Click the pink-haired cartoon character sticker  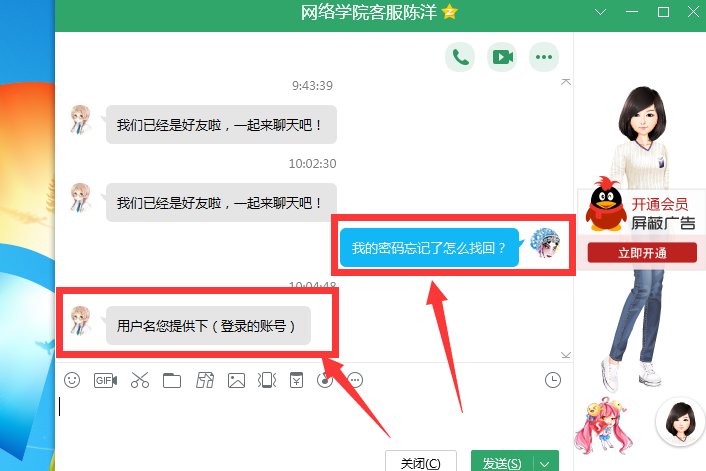pyautogui.click(x=604, y=425)
